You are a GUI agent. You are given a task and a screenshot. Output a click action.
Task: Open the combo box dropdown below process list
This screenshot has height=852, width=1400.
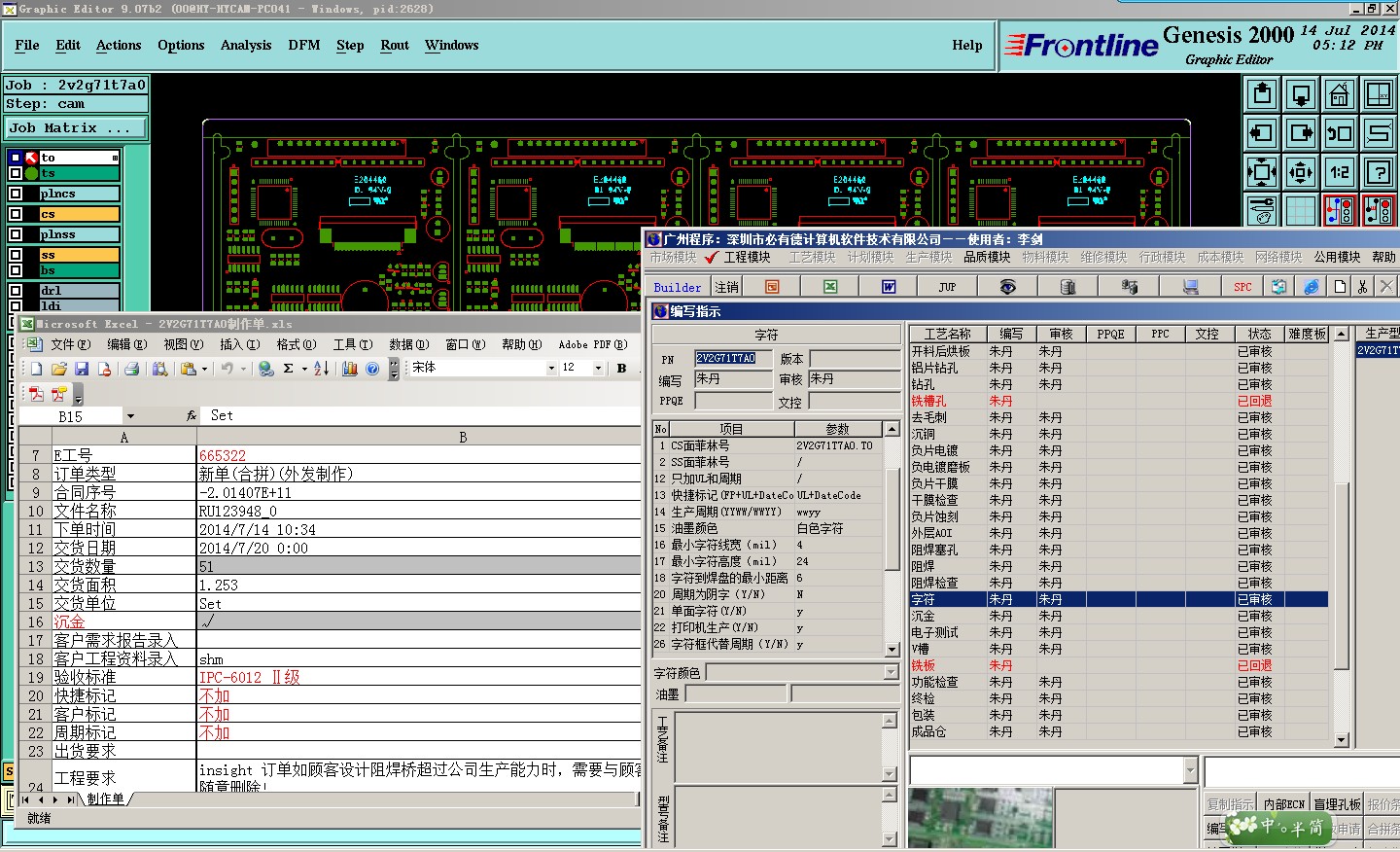click(1191, 771)
